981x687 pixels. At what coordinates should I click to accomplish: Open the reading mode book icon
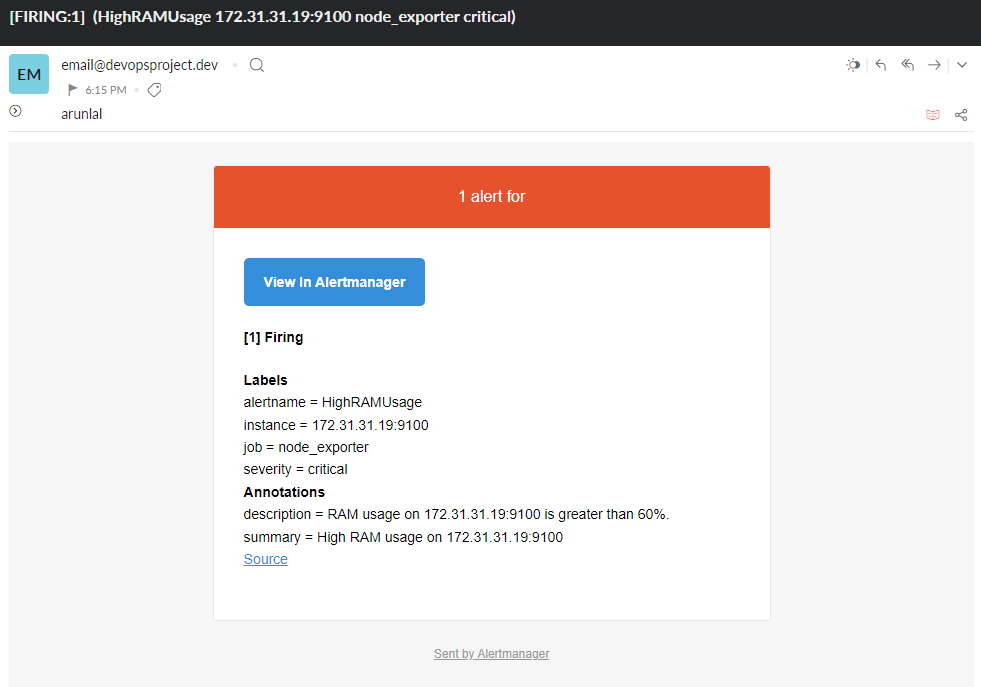tap(933, 114)
